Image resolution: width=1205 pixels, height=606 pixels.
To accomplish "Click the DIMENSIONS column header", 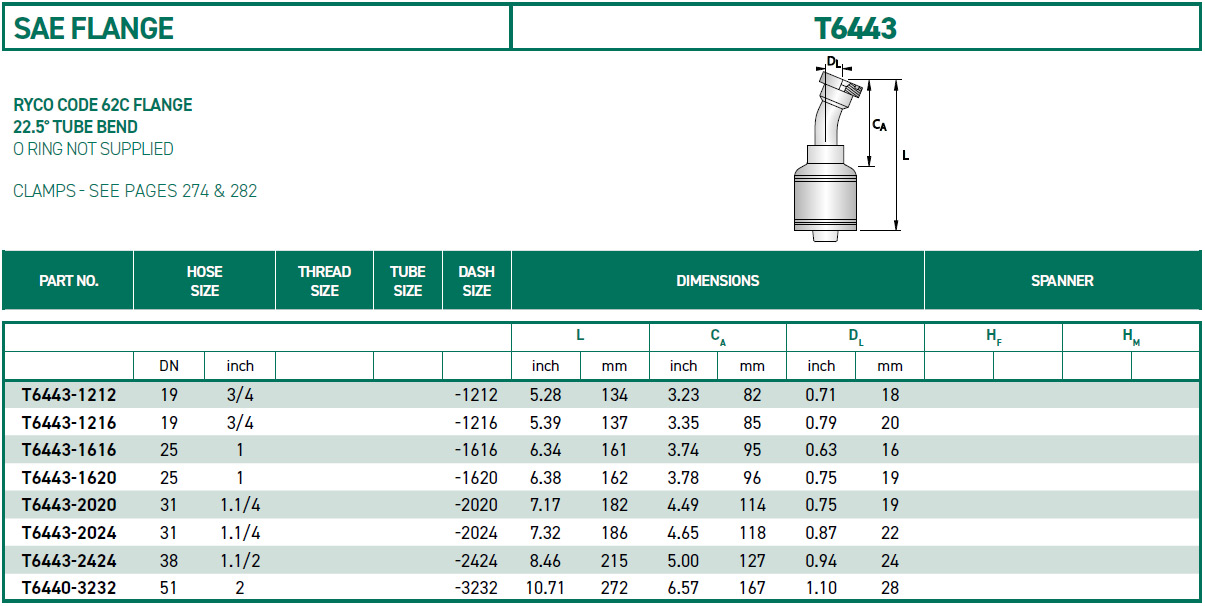I will click(x=717, y=281).
